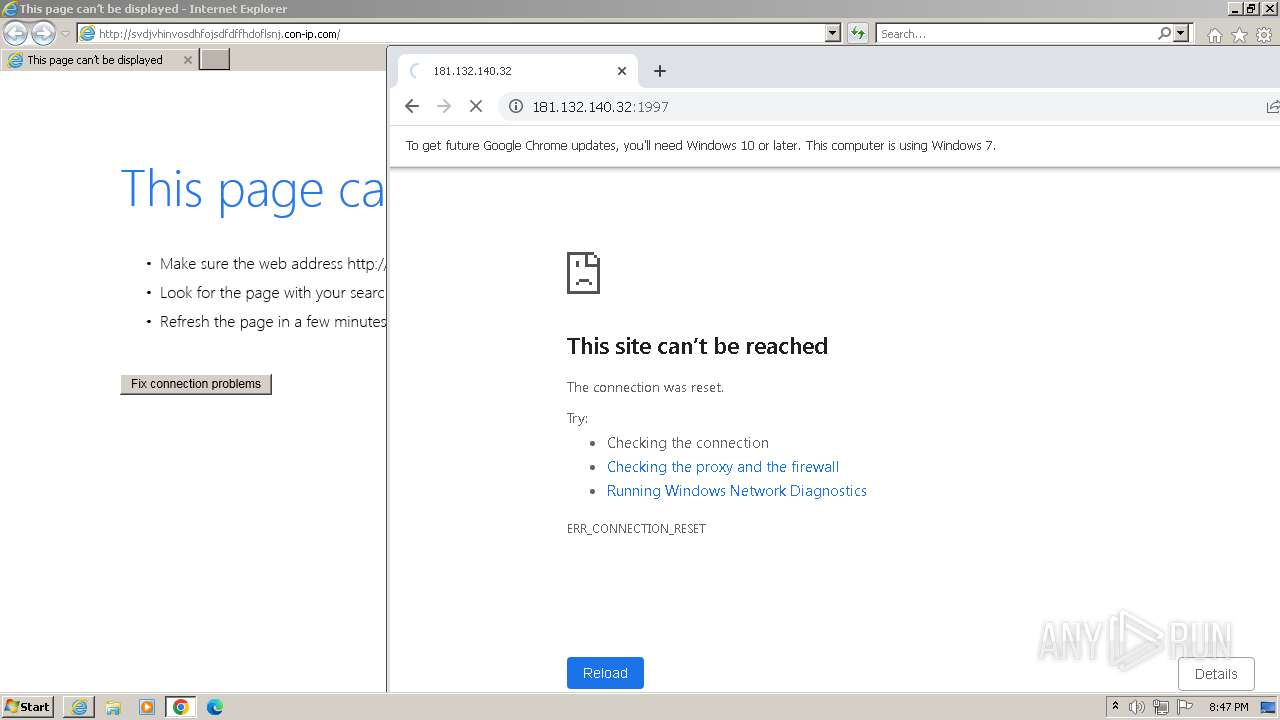
Task: Click the blue Reload button
Action: click(x=605, y=673)
